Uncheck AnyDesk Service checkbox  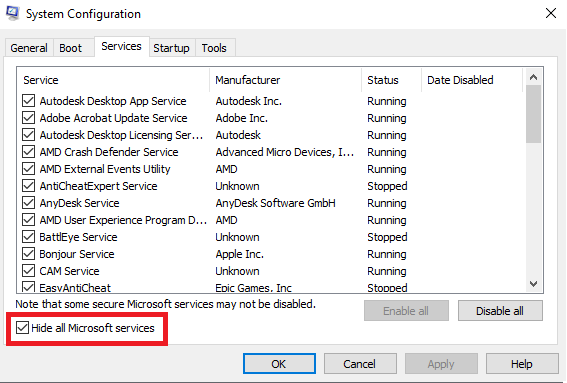pos(29,203)
